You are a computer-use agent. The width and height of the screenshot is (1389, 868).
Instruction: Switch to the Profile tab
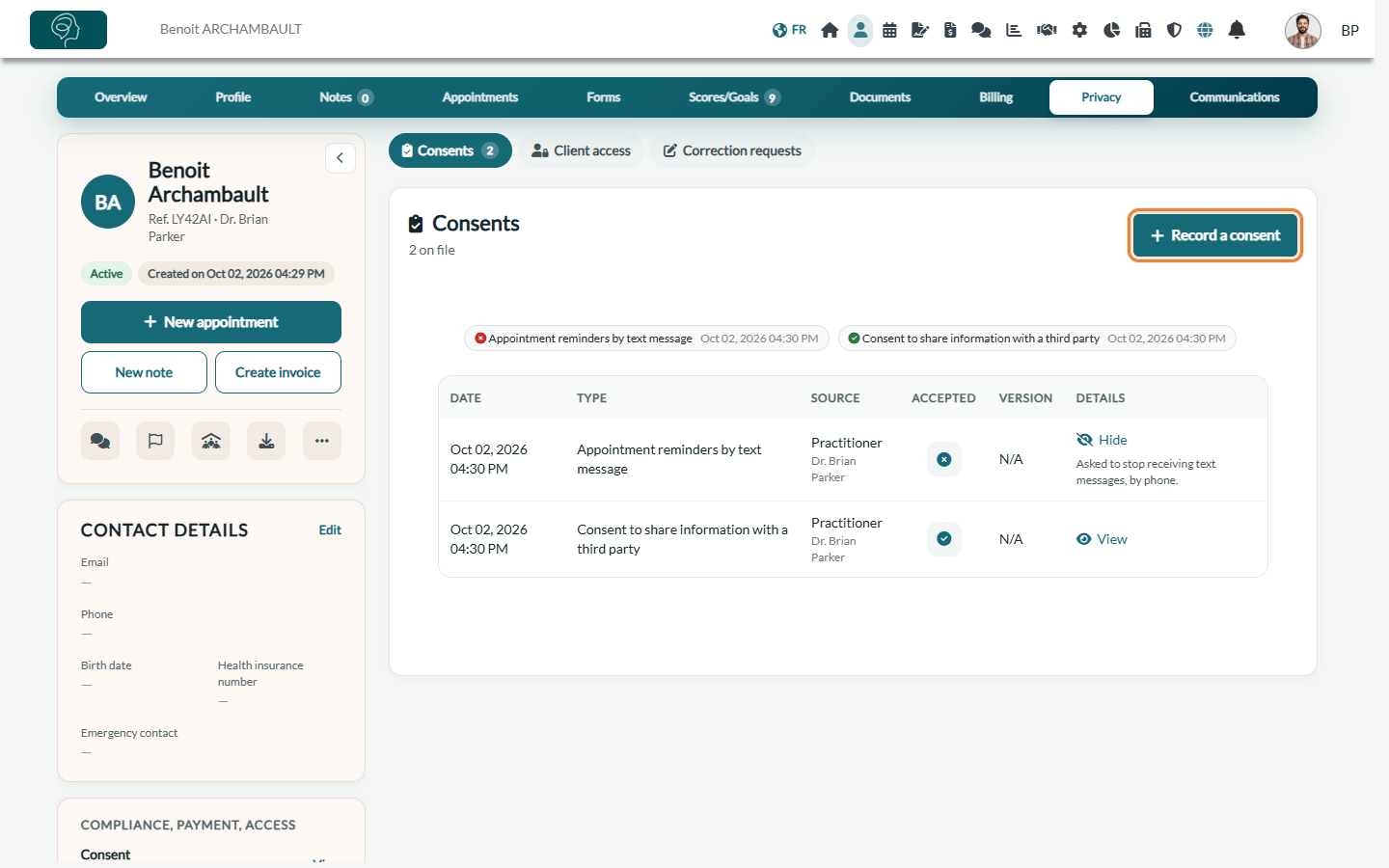[x=233, y=97]
